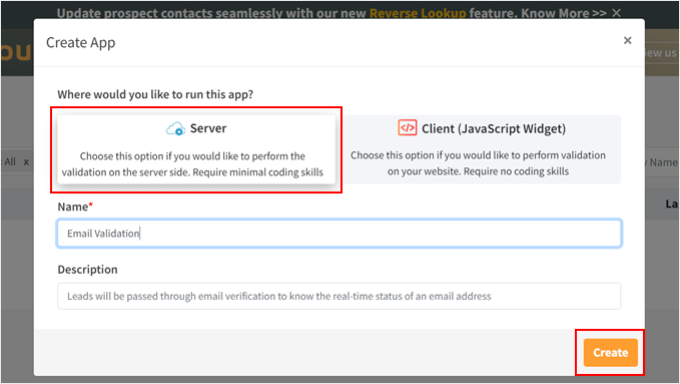Open the Reverse Lookup link in the banner
The image size is (680, 384).
[418, 13]
